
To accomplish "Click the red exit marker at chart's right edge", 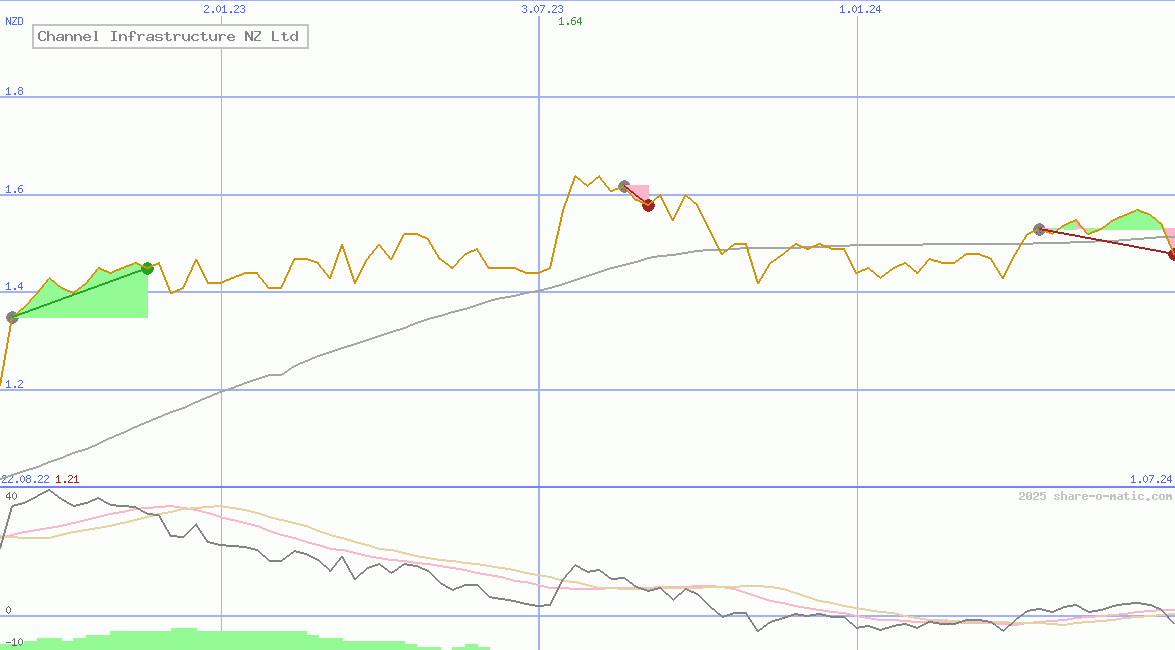I will [1171, 255].
